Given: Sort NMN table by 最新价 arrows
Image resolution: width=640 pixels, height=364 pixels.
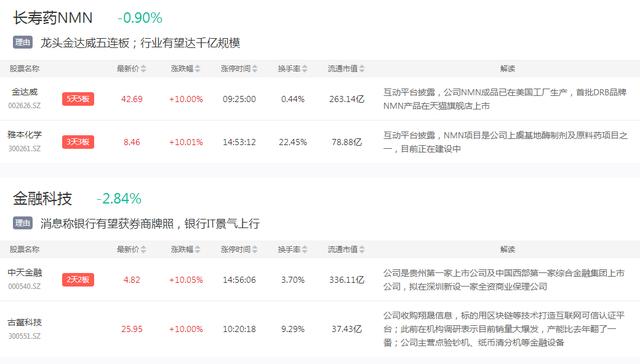Looking at the screenshot, I should (143, 69).
